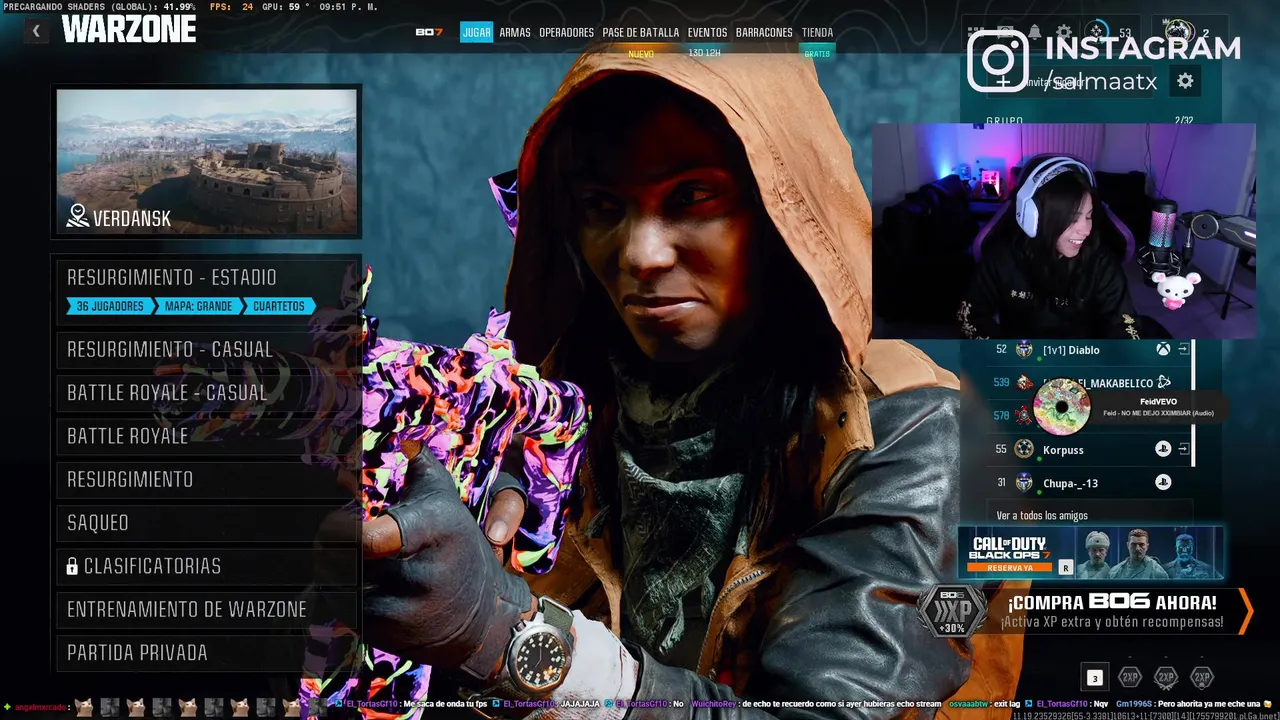Open group settings gear beside invite field
1280x720 pixels.
pos(1185,81)
